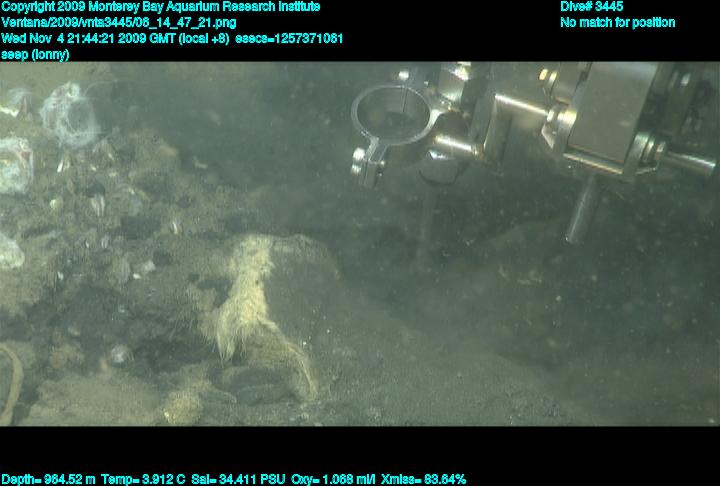
Task: Select the file path ending 06_14_47_21.png
Action: click(x=119, y=23)
